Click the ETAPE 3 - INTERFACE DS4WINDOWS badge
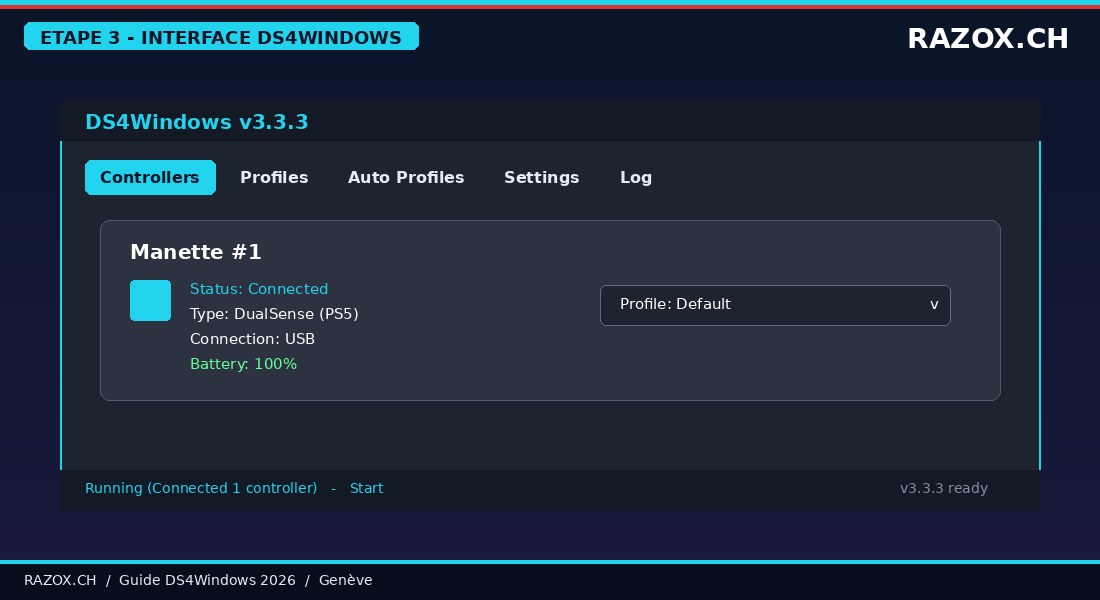This screenshot has height=600, width=1100. (221, 36)
